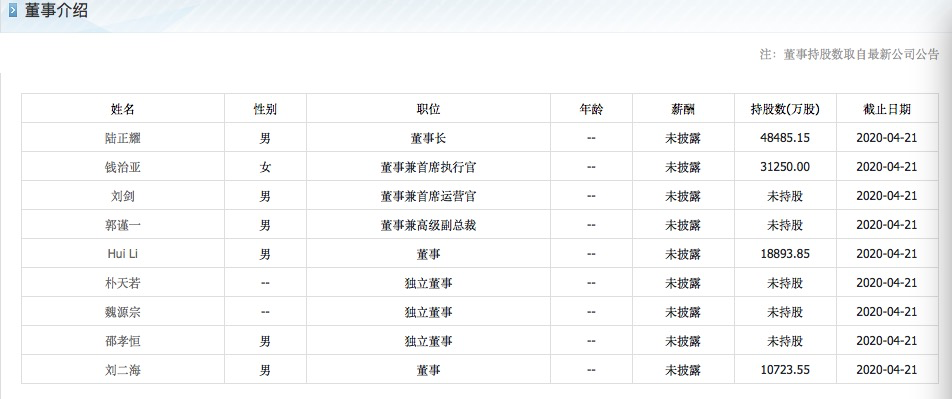Screen dimensions: 952x399
Task: Click 独立董事 position in 朴天若's row
Action: 428,283
